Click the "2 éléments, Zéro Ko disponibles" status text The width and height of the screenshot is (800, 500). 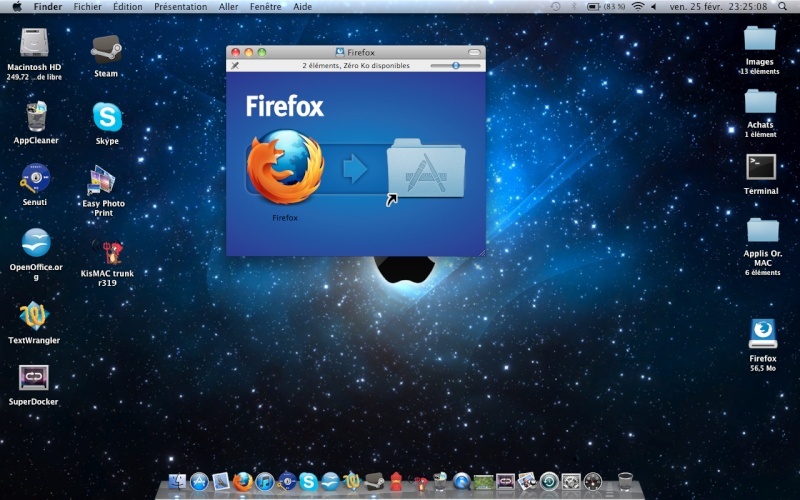pos(356,65)
